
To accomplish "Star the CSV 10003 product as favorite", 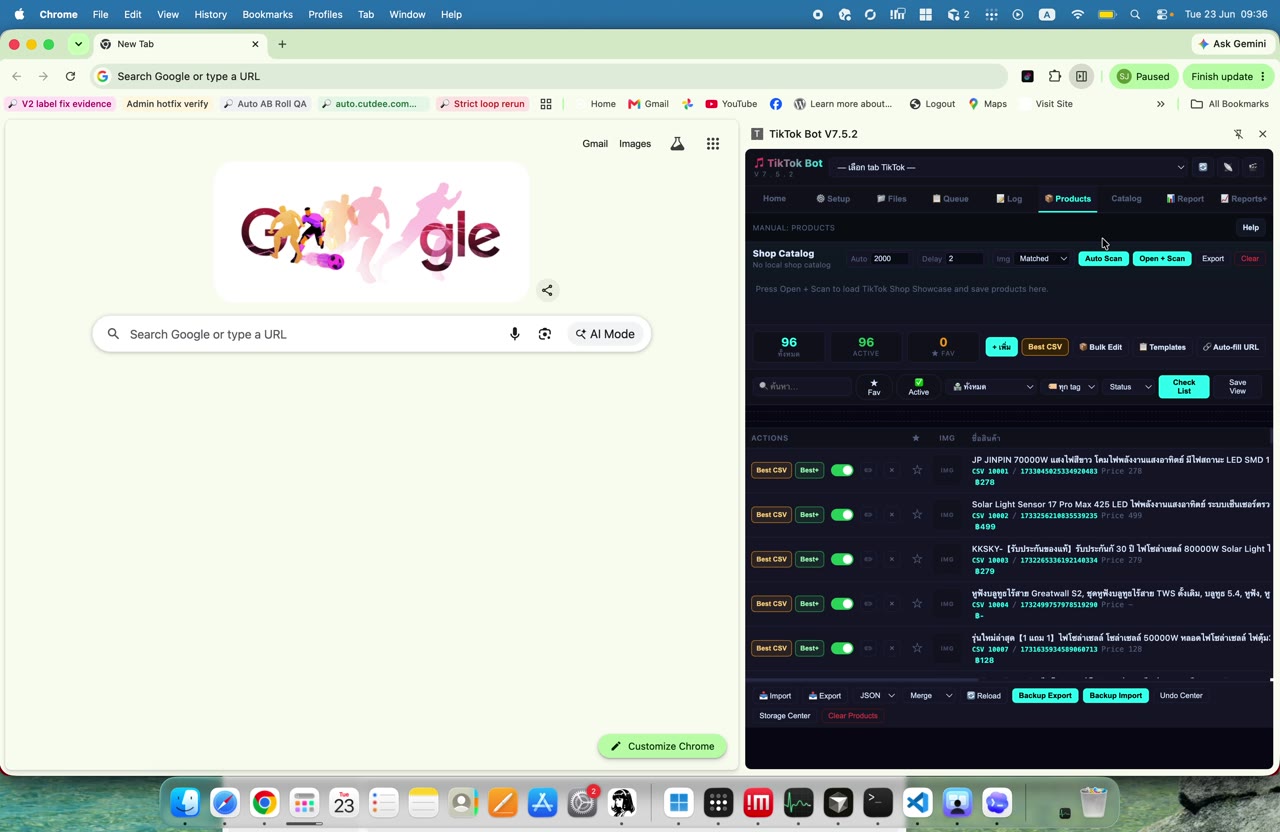I will (x=917, y=559).
